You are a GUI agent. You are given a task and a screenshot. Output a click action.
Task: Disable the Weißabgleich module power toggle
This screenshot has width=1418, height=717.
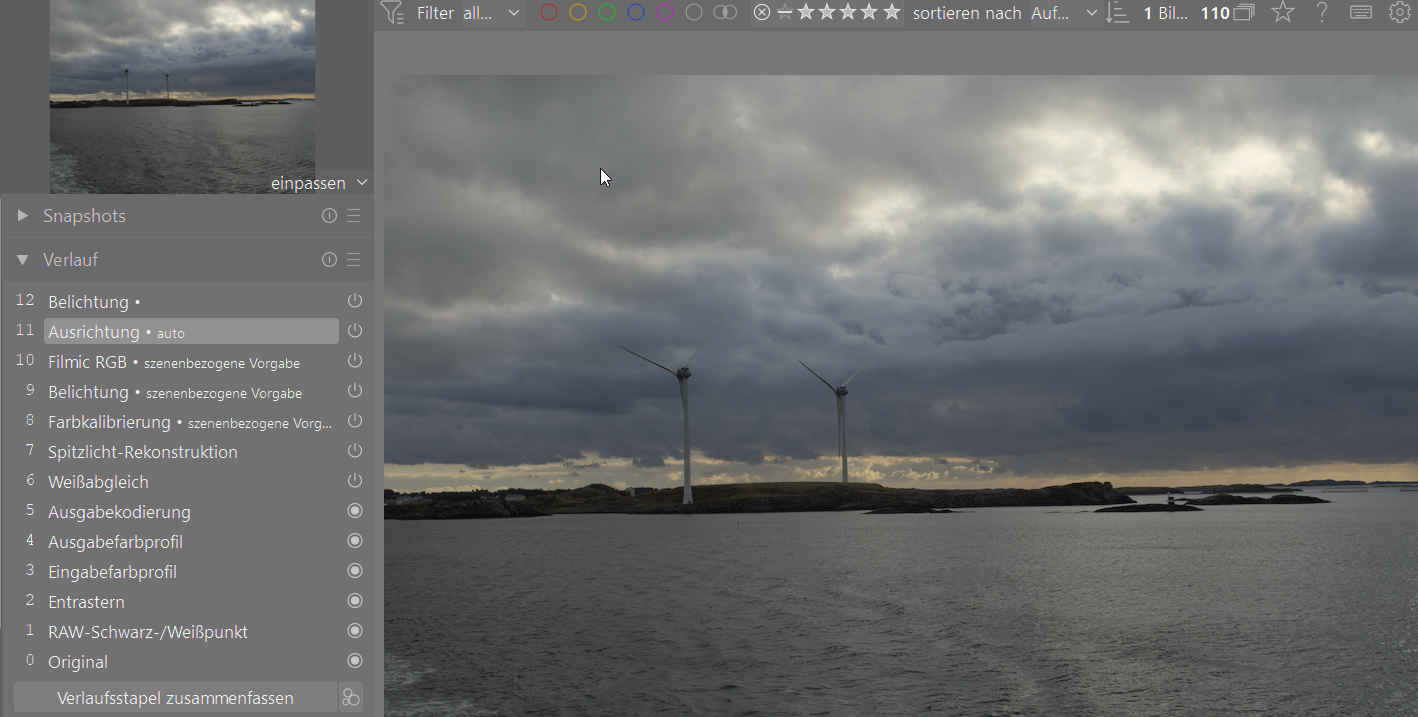pos(354,481)
